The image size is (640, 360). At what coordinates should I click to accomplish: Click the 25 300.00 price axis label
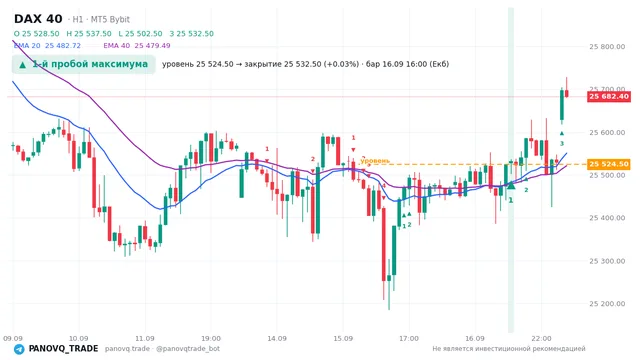coord(607,261)
